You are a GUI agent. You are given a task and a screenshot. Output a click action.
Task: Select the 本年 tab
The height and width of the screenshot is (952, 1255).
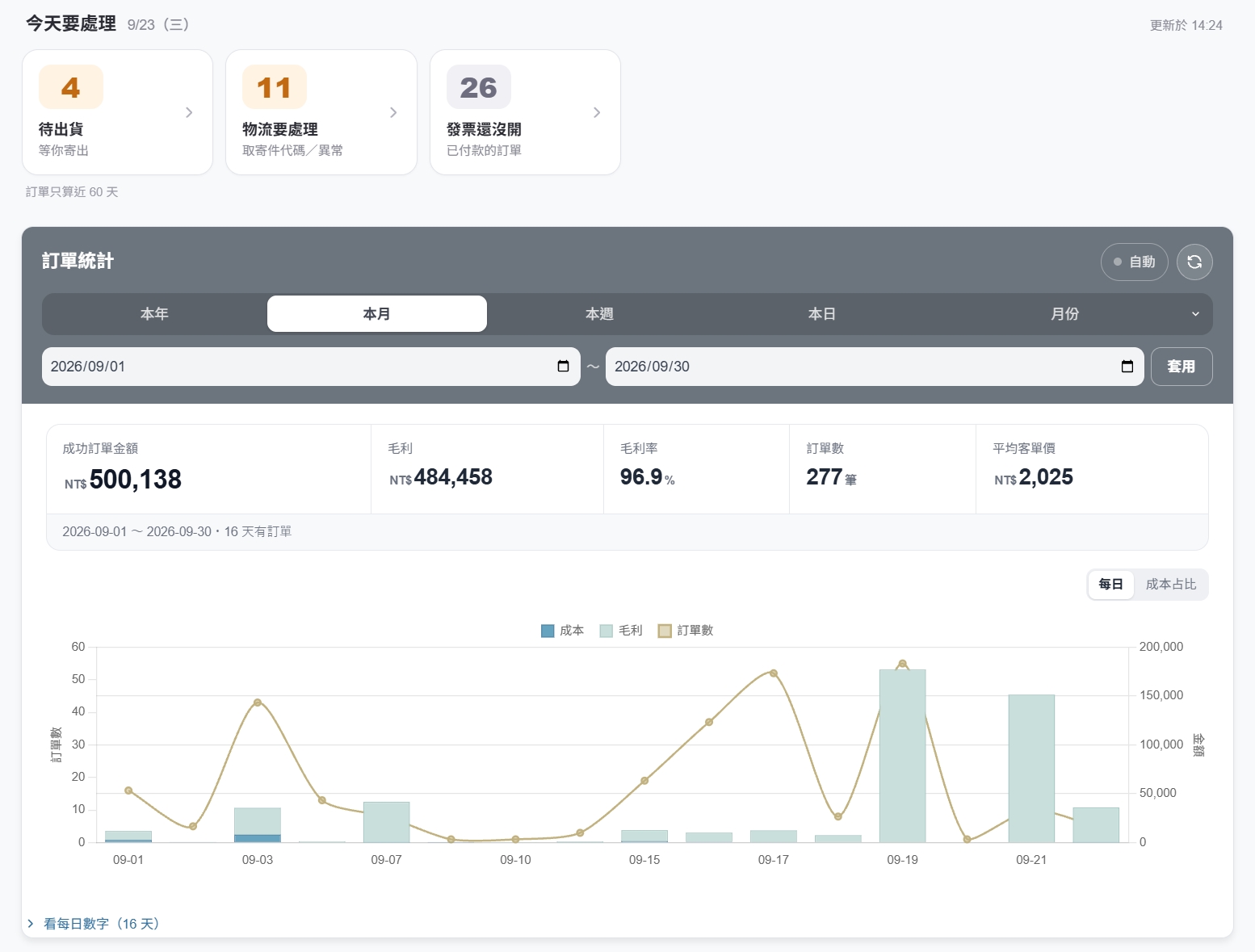pyautogui.click(x=154, y=314)
